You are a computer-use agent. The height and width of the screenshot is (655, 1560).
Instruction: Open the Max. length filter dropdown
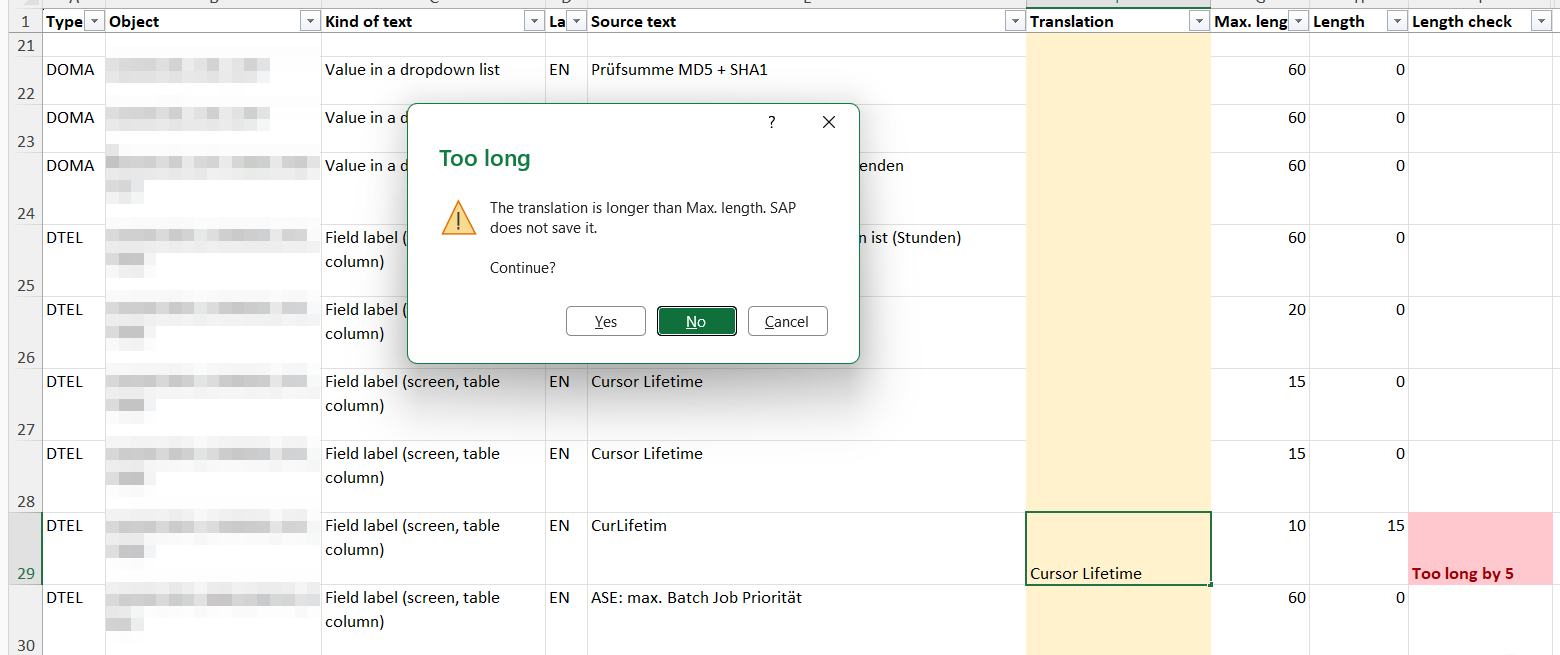pyautogui.click(x=1297, y=21)
